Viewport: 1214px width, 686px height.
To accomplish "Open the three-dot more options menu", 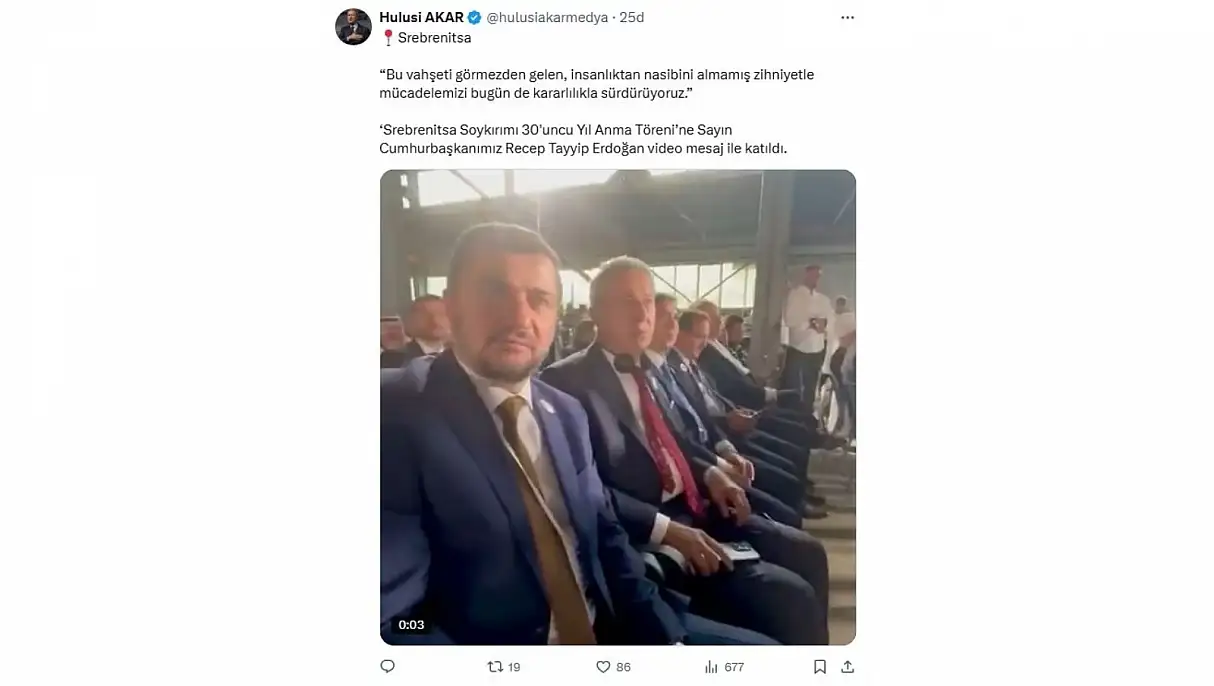I will tap(848, 18).
